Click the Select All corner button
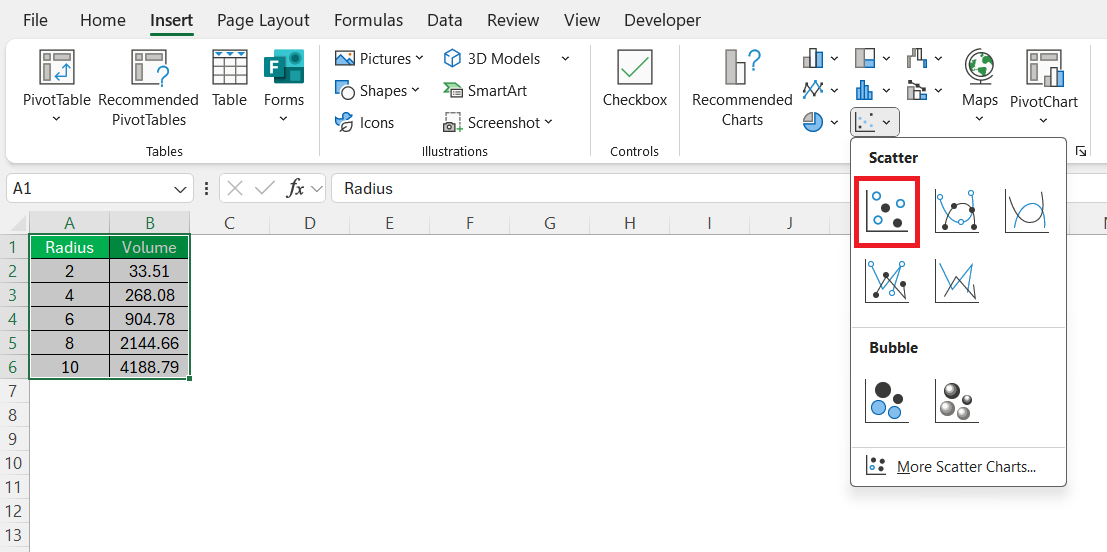The width and height of the screenshot is (1107, 552). point(14,223)
